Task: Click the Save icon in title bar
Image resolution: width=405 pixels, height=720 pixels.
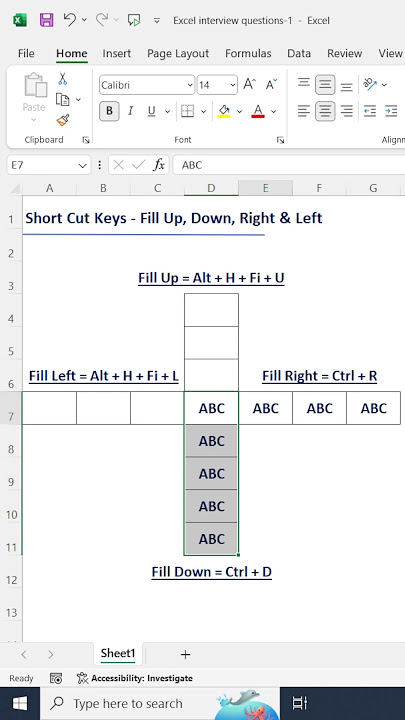Action: (x=46, y=20)
